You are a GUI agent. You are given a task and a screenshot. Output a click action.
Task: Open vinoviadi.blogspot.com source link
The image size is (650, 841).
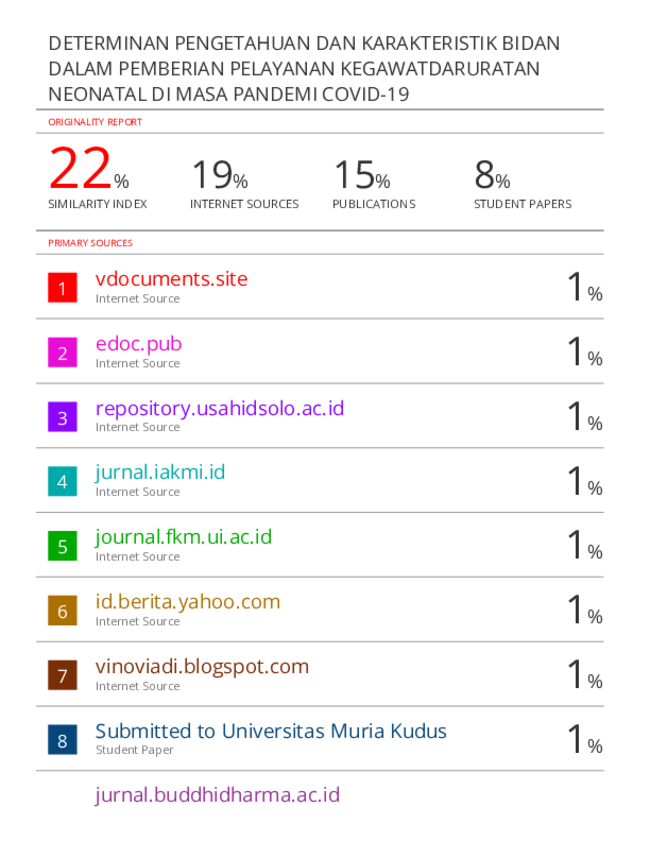click(202, 666)
